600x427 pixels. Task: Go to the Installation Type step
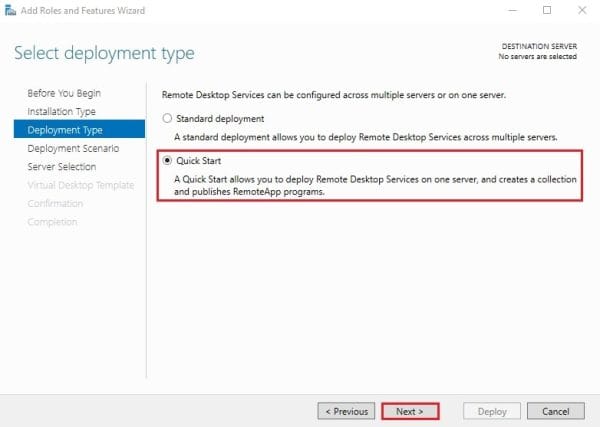pyautogui.click(x=61, y=111)
